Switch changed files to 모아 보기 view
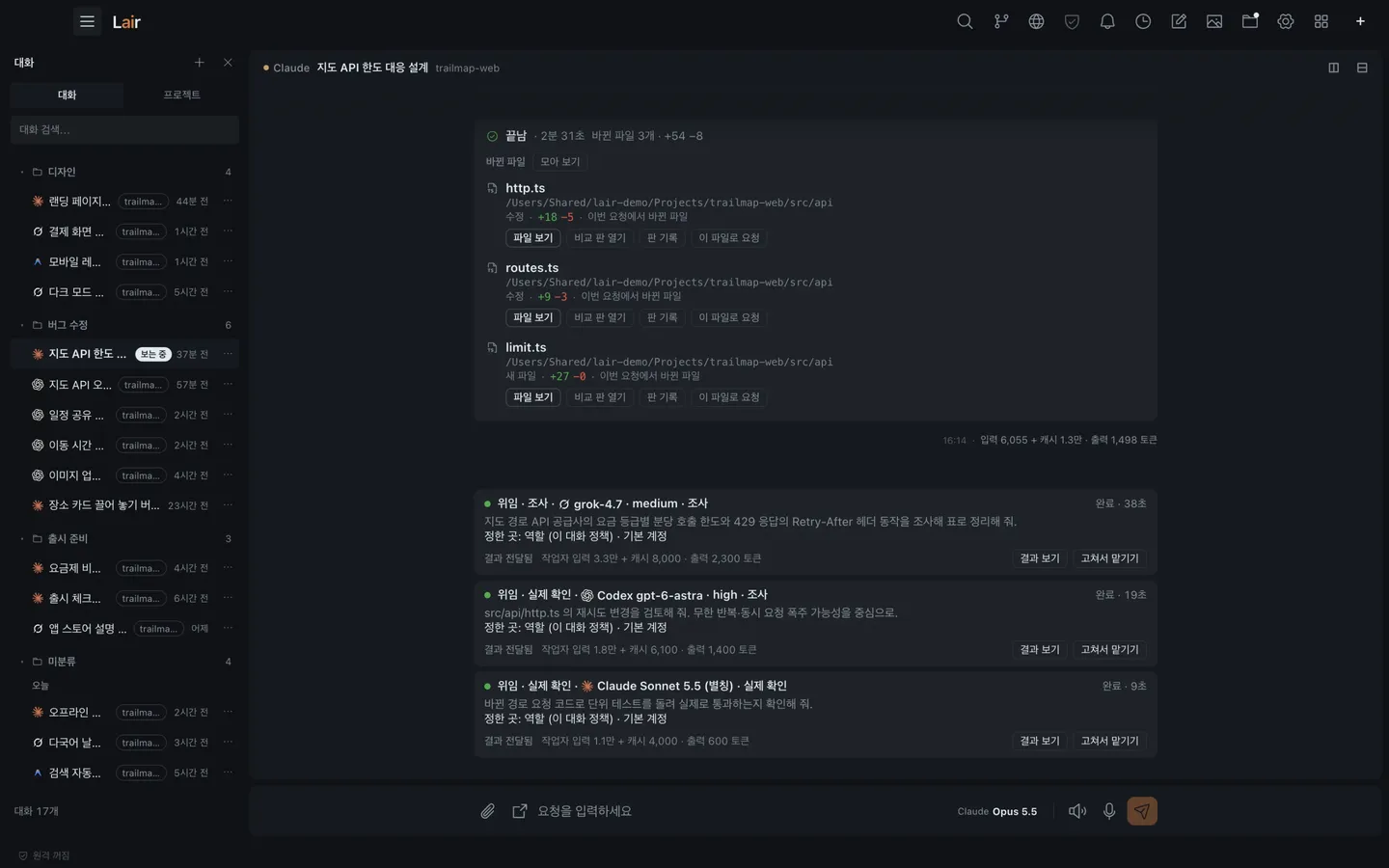 (x=560, y=162)
